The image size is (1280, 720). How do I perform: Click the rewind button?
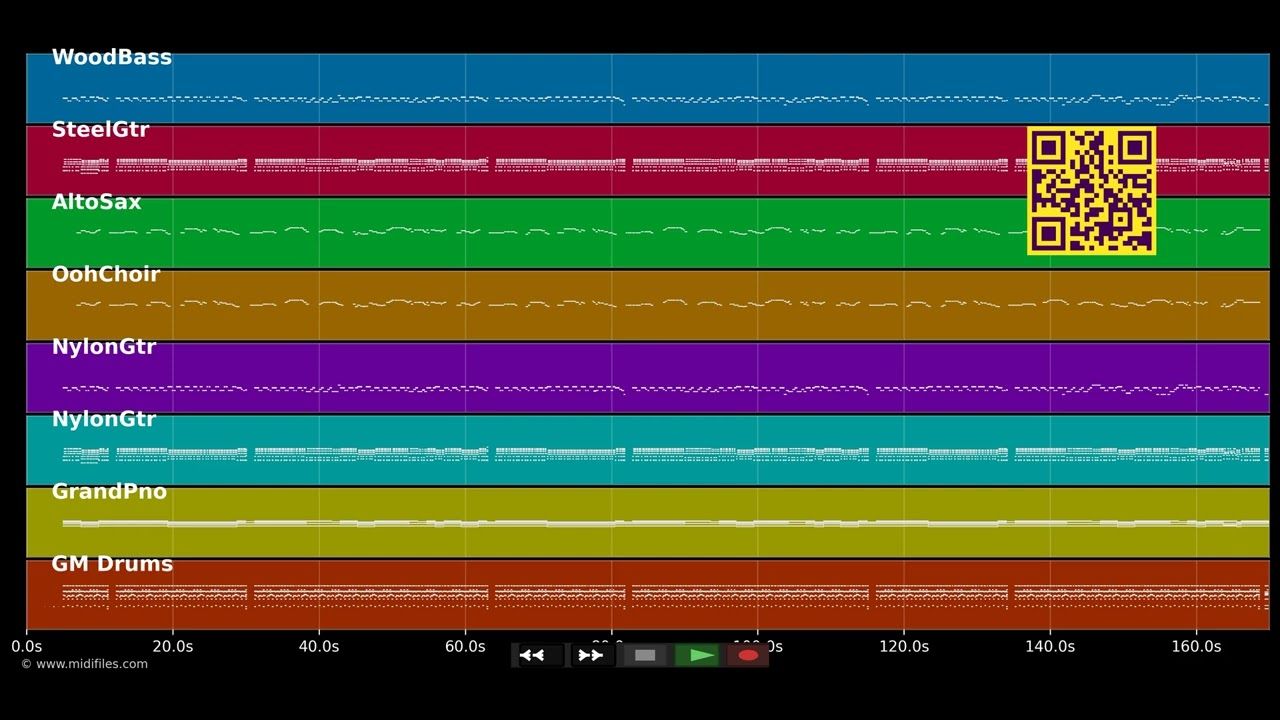(x=539, y=655)
